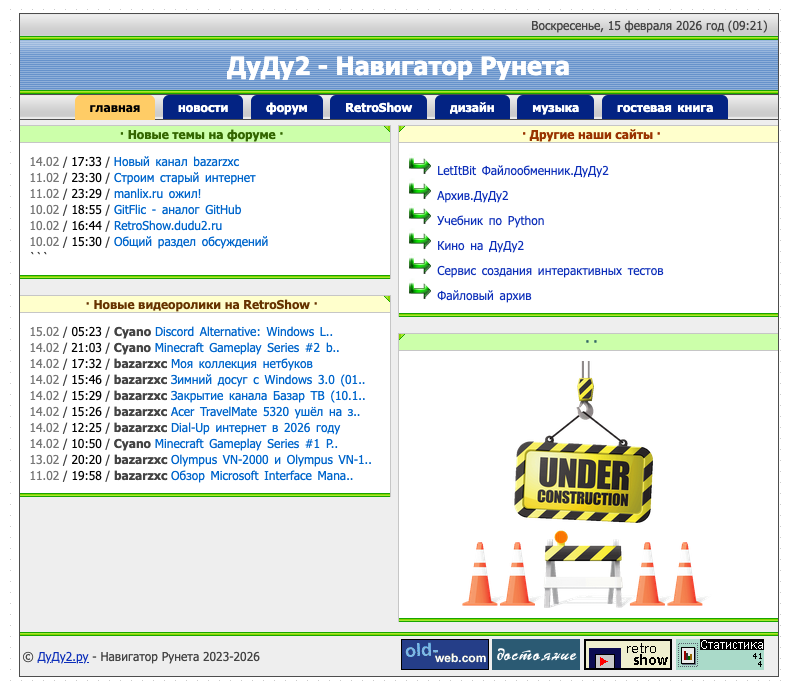This screenshot has width=786, height=687.
Task: Click green arrow next to Файловый архив
Action: click(420, 294)
